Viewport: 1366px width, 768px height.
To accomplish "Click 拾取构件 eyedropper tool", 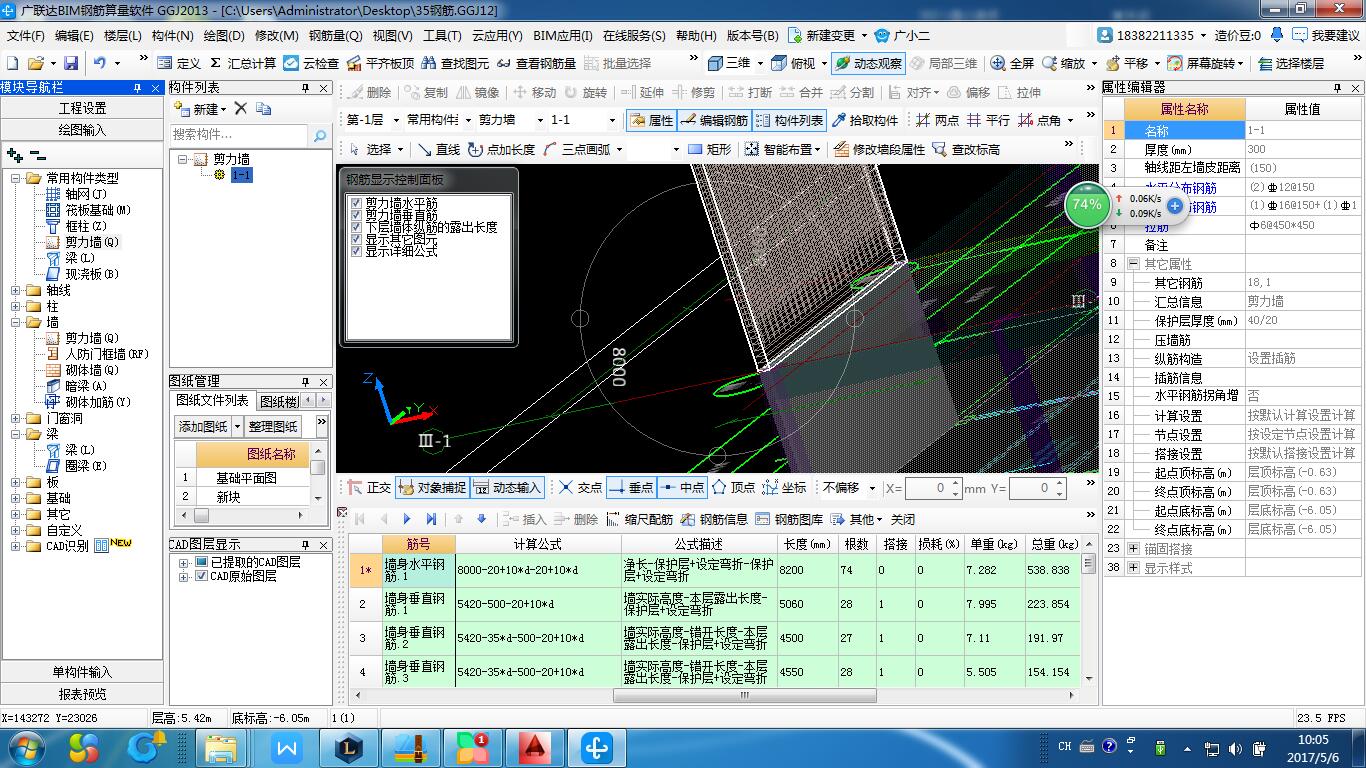I will pos(866,120).
